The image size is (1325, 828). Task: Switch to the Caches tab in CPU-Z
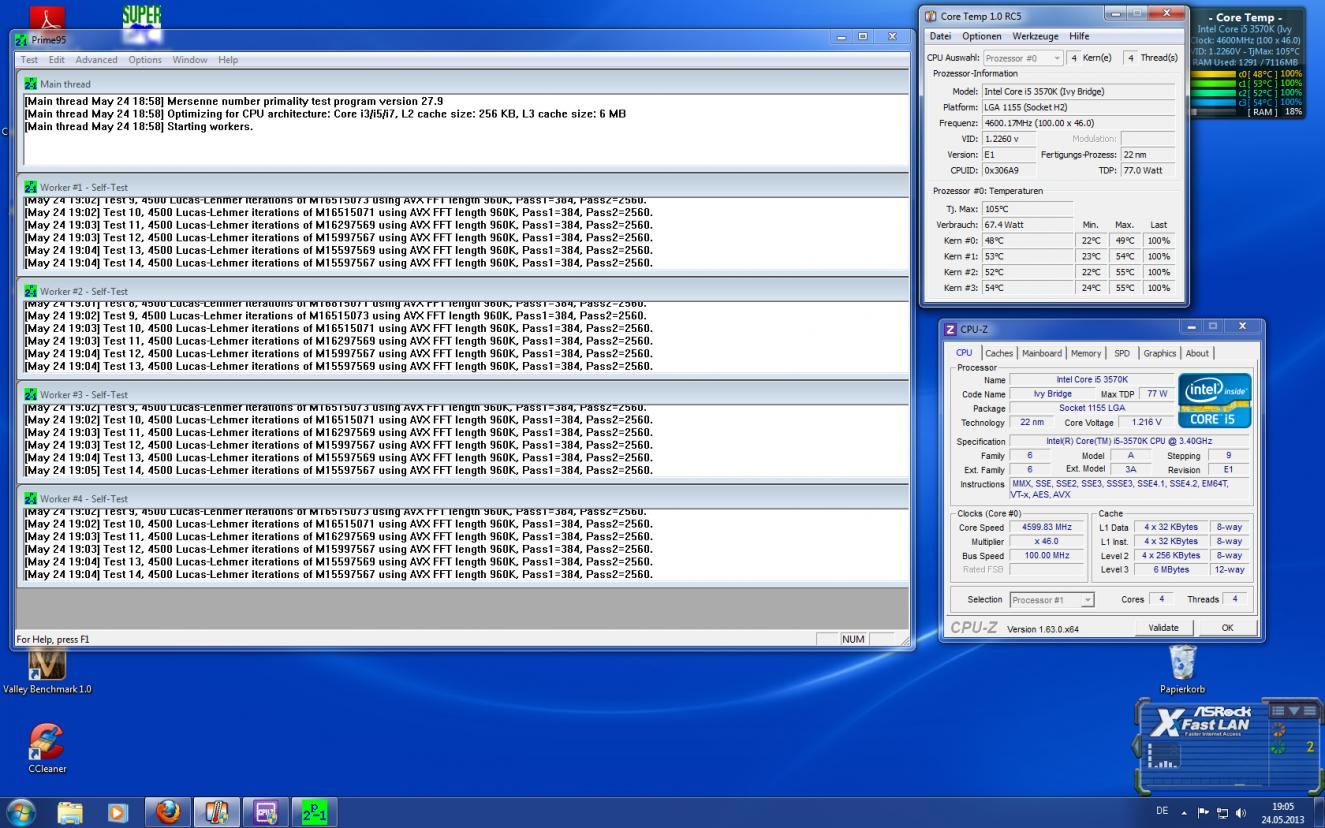coord(999,353)
